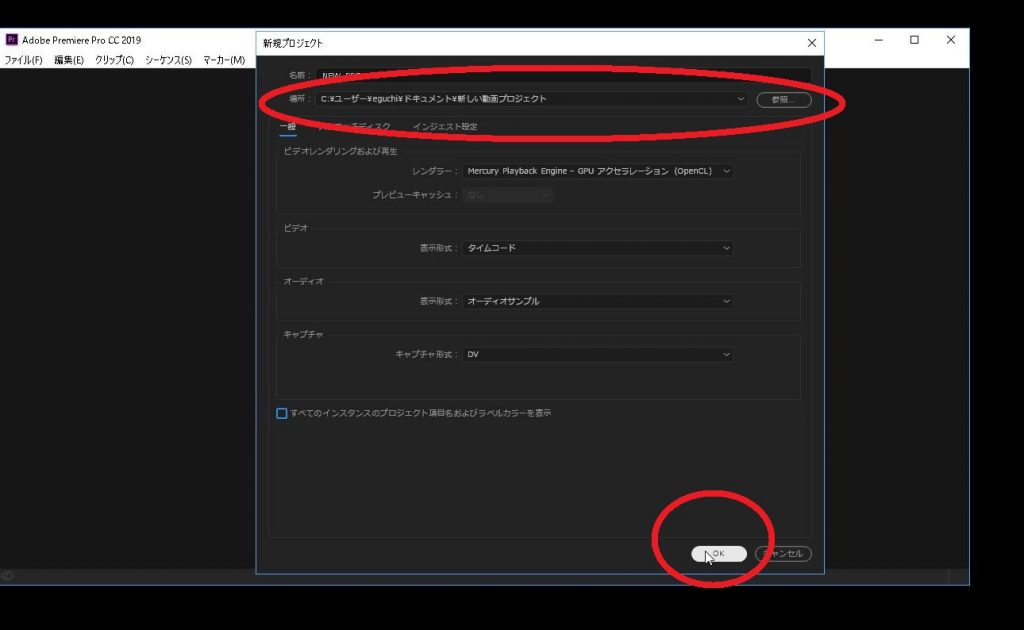Close the 新規プロジェクト dialog
This screenshot has height=630, width=1024.
tap(812, 43)
